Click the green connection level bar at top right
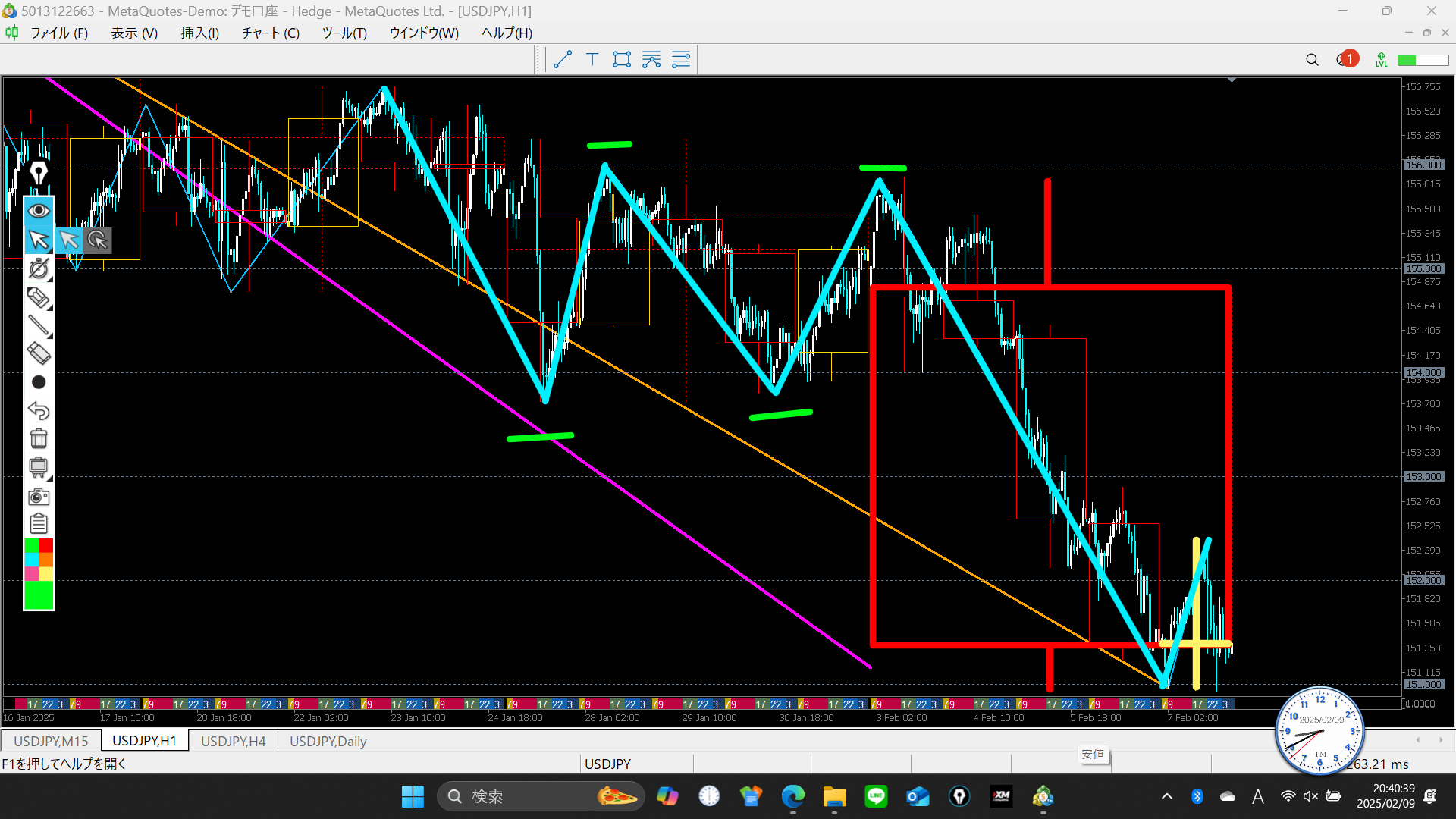Screen dimensions: 1456x819 (1423, 60)
